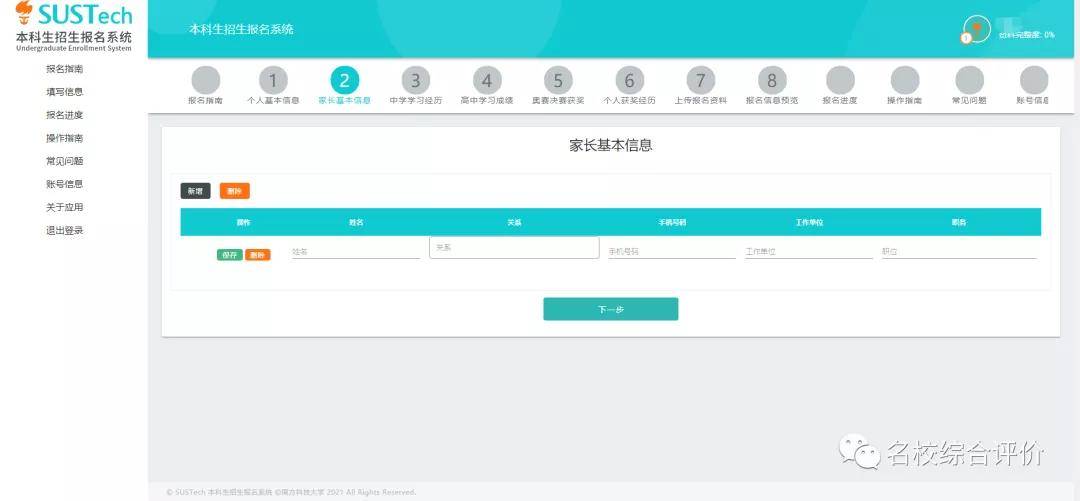Image resolution: width=1080 pixels, height=501 pixels.
Task: Click the user avatar icon at top right
Action: pyautogui.click(x=976, y=29)
